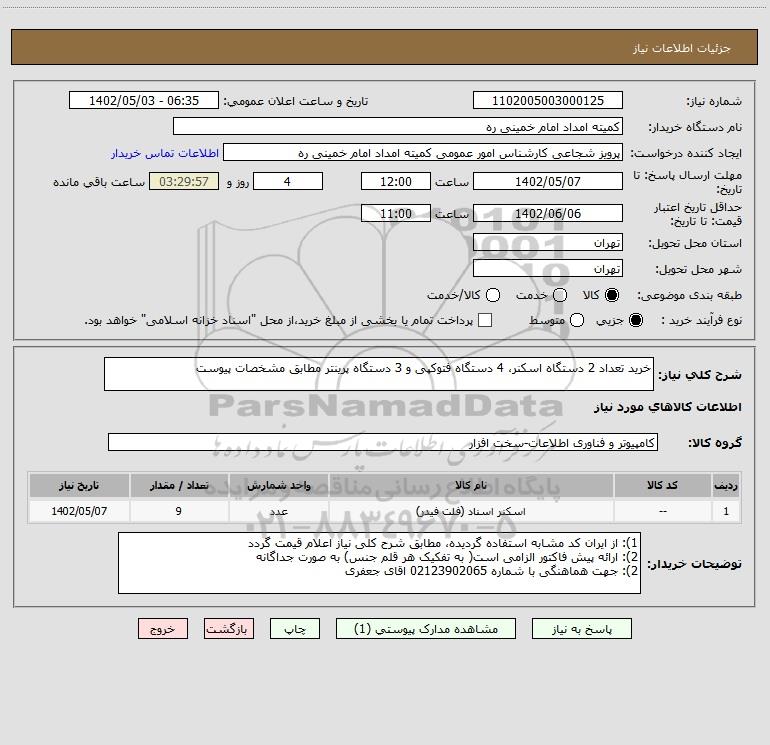Click the عدد unit cell
The image size is (770, 745).
coord(278,512)
